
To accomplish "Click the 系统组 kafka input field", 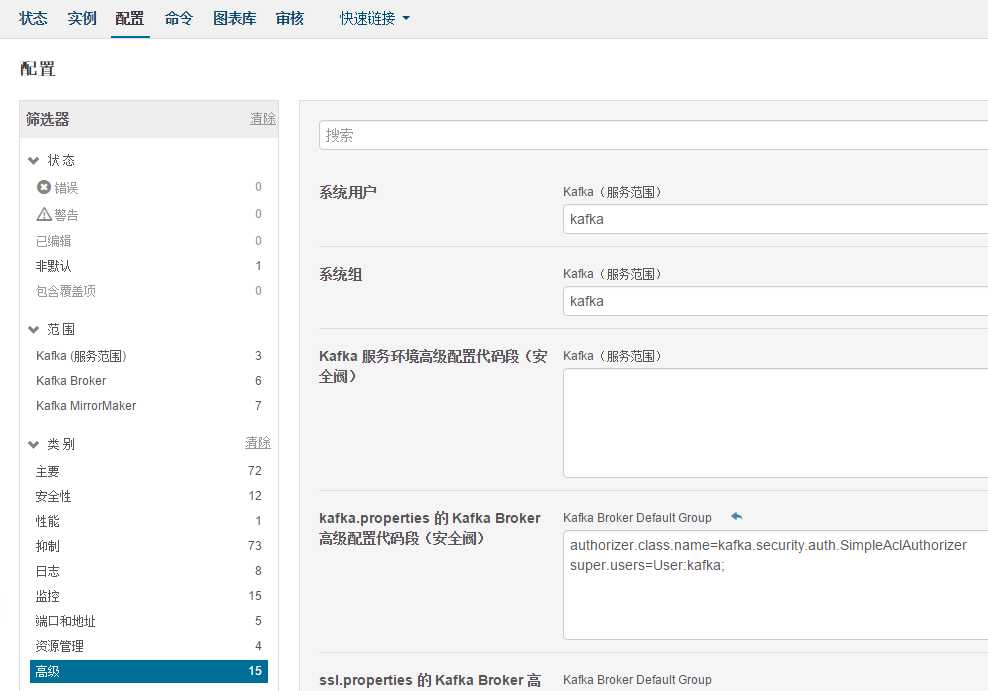I will 776,301.
